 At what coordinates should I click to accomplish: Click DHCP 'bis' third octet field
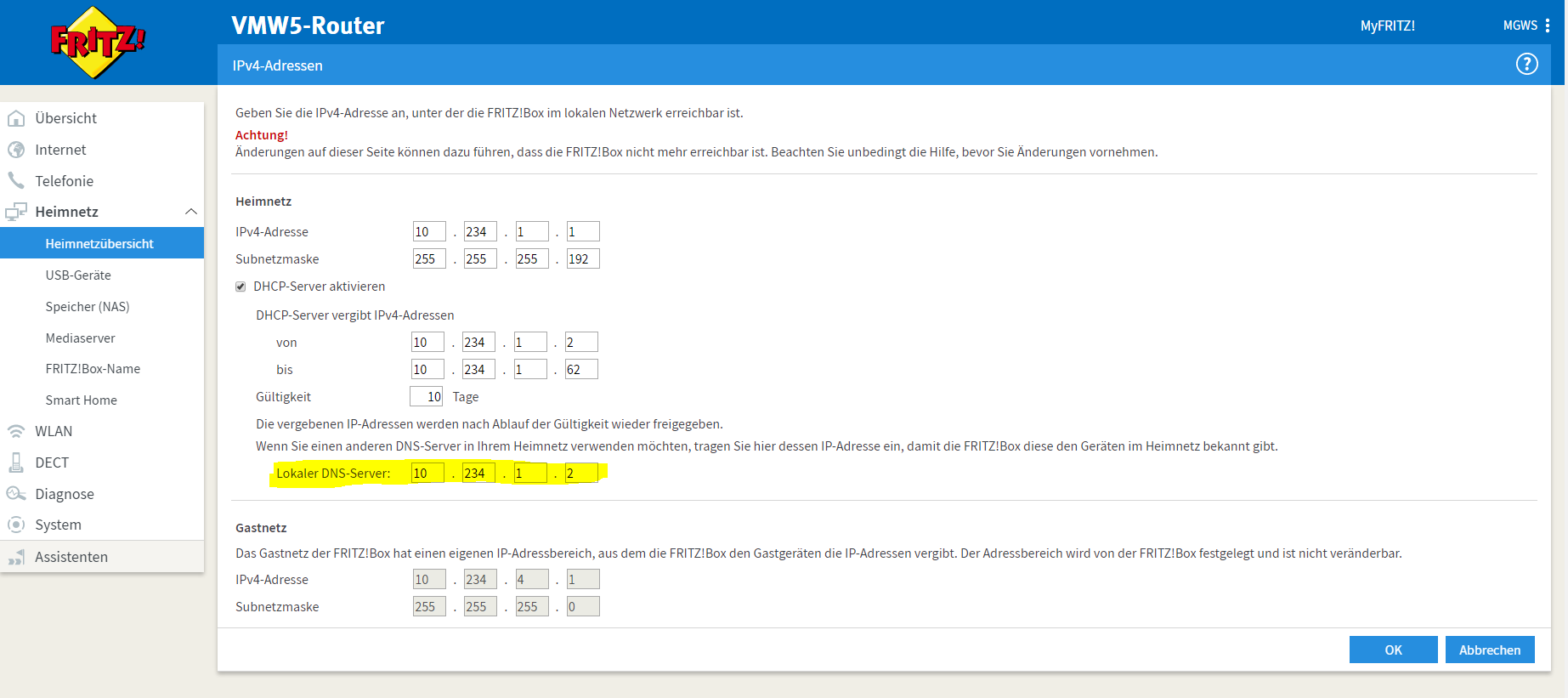pos(530,369)
